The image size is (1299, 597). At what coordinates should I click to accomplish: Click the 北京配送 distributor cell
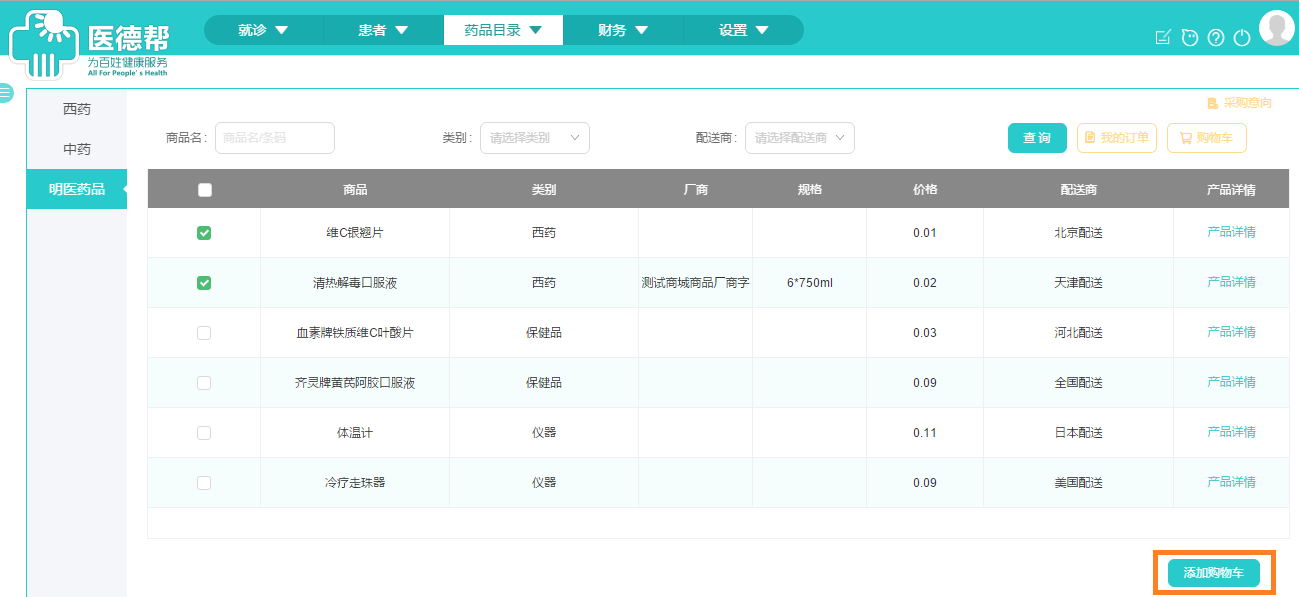pos(1078,233)
